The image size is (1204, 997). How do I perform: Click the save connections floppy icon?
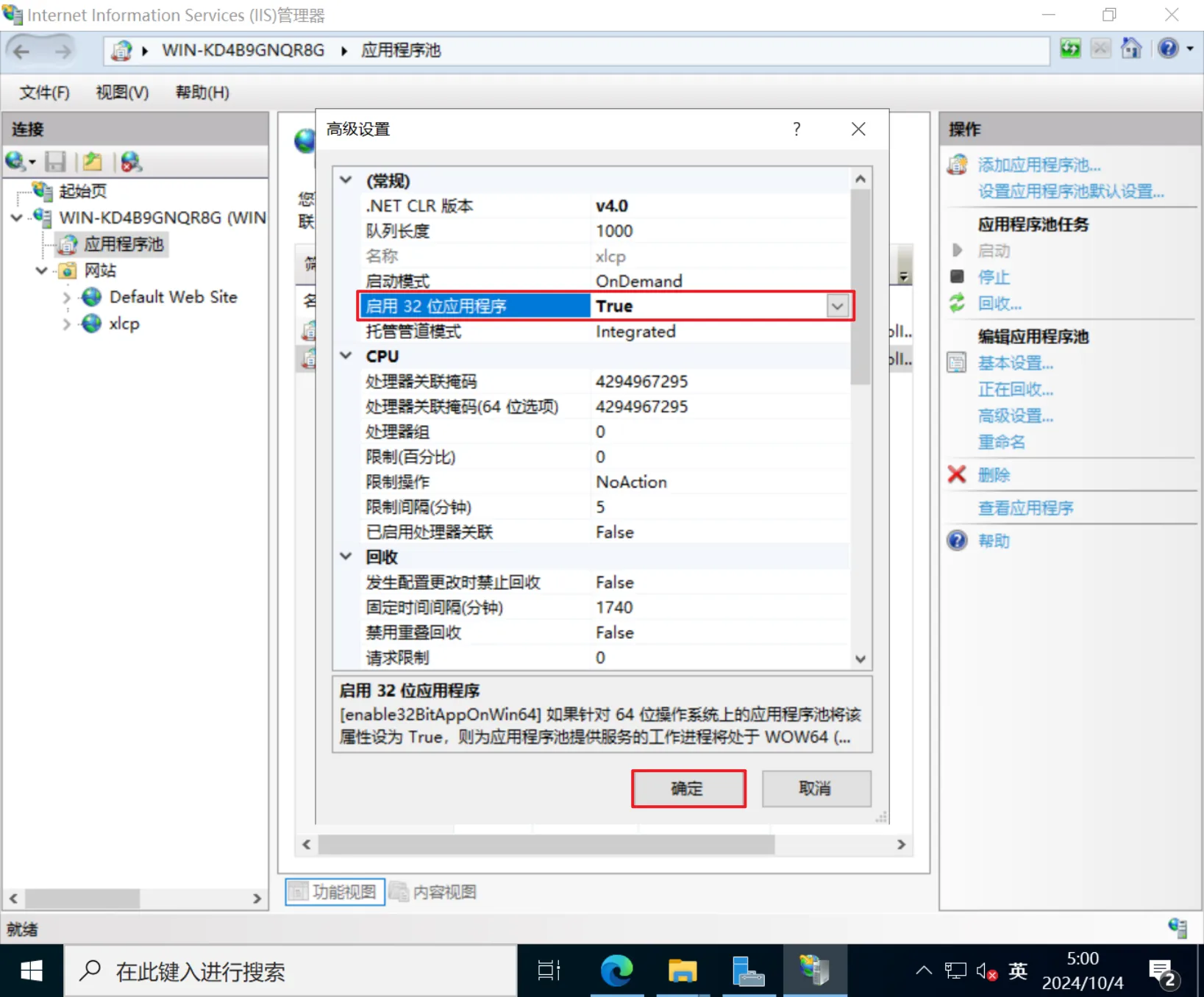(56, 161)
